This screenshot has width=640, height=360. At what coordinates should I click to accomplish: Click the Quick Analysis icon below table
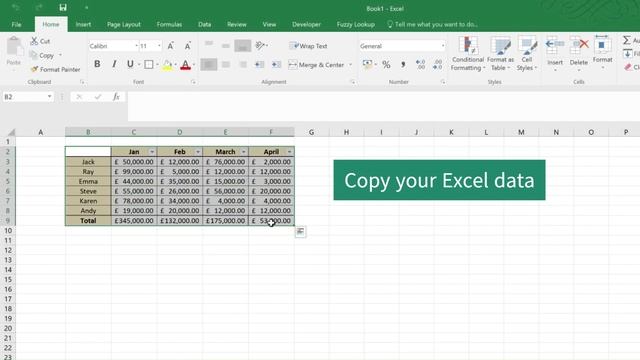tap(300, 232)
